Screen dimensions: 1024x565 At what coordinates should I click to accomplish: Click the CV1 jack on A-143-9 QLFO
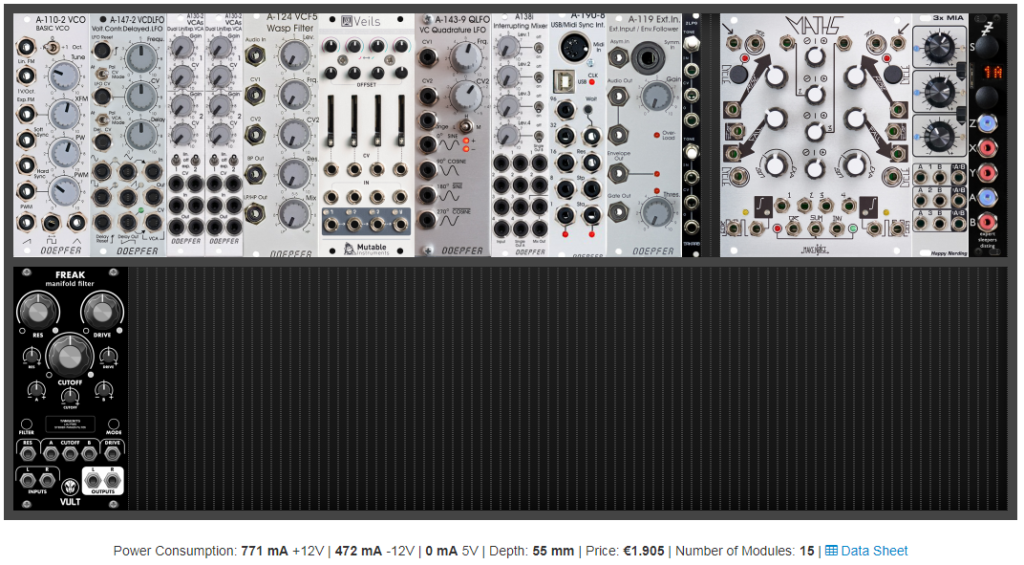click(428, 58)
